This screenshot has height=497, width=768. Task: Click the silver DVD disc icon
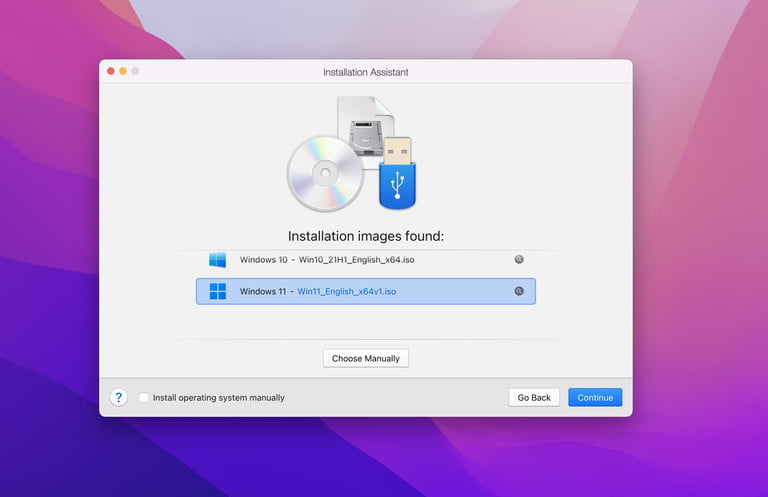click(325, 174)
